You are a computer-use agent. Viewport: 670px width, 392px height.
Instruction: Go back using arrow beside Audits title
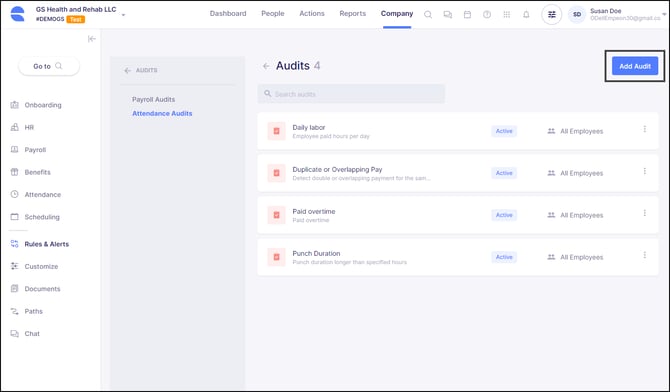[266, 66]
